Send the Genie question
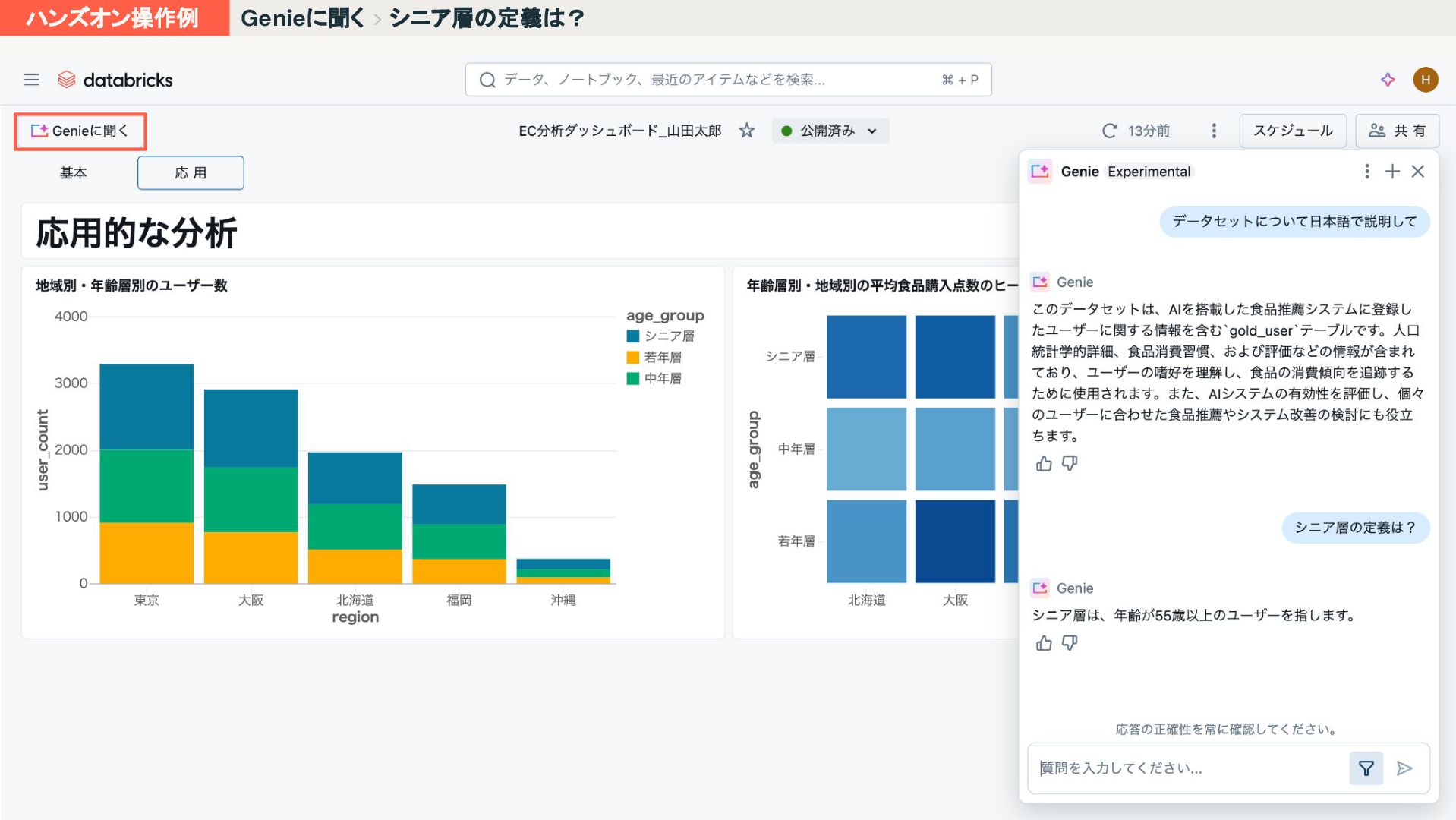 pos(1404,768)
